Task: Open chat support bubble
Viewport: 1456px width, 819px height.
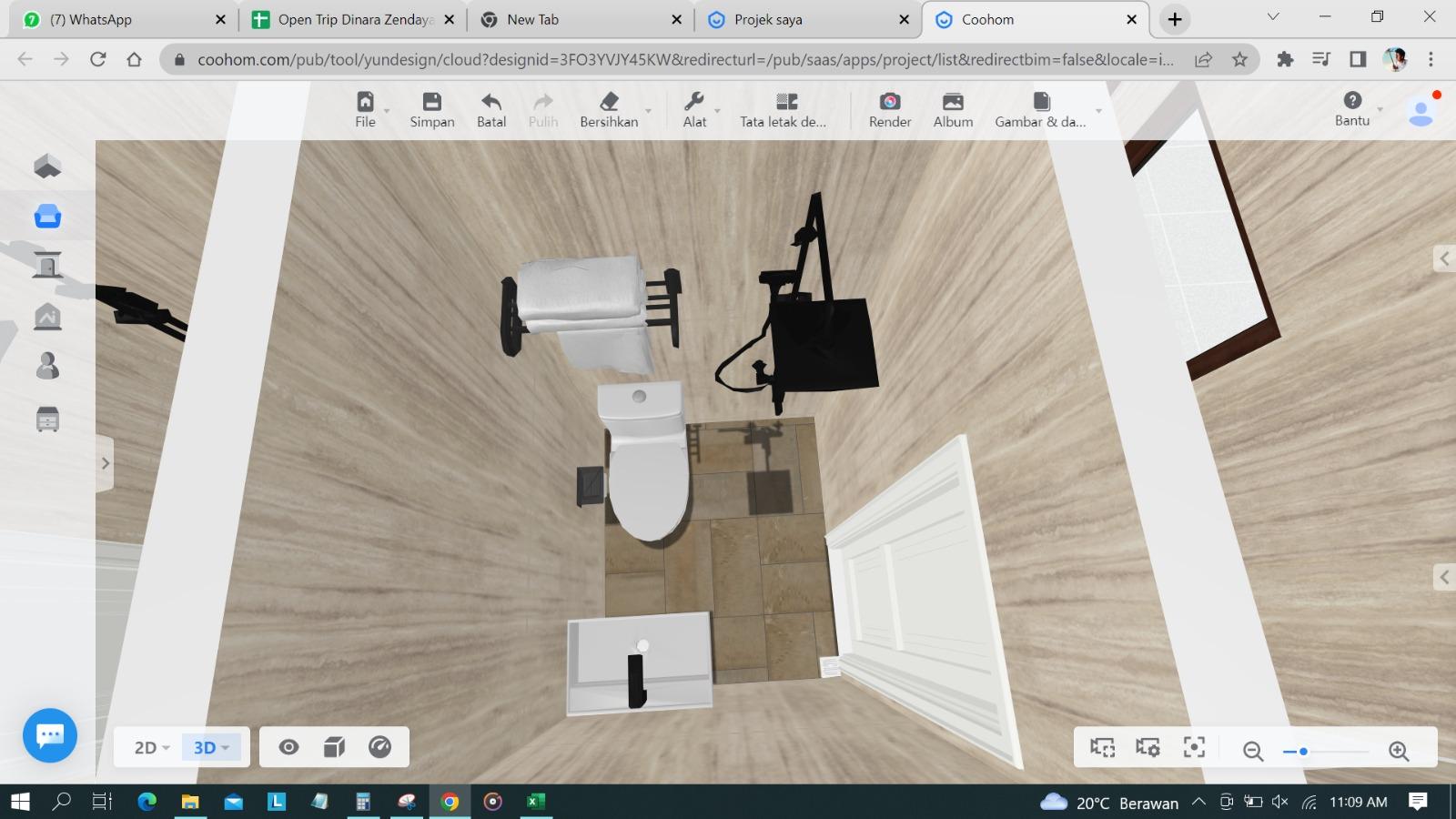Action: pyautogui.click(x=50, y=735)
